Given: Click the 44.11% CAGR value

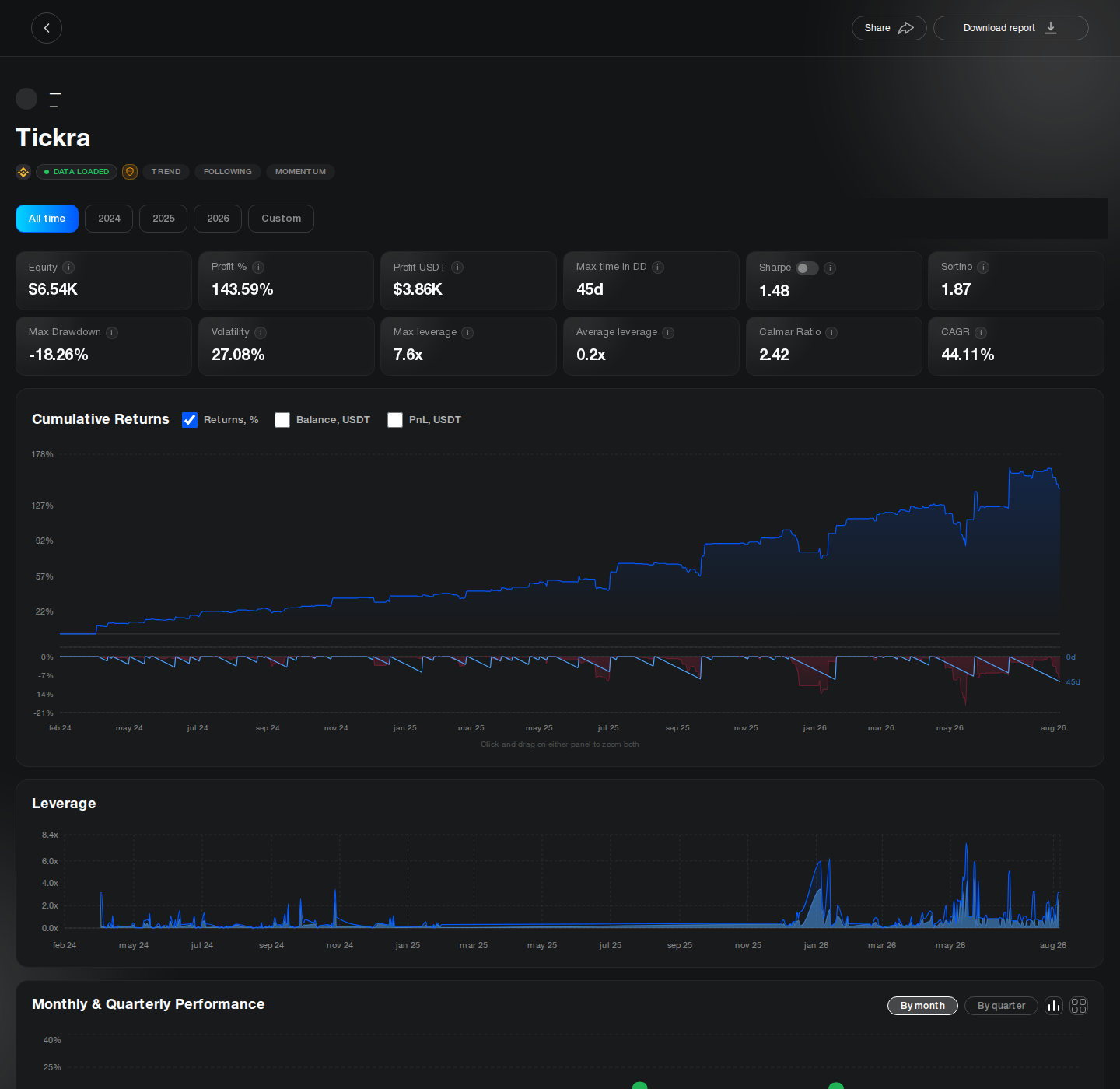Looking at the screenshot, I should [968, 355].
